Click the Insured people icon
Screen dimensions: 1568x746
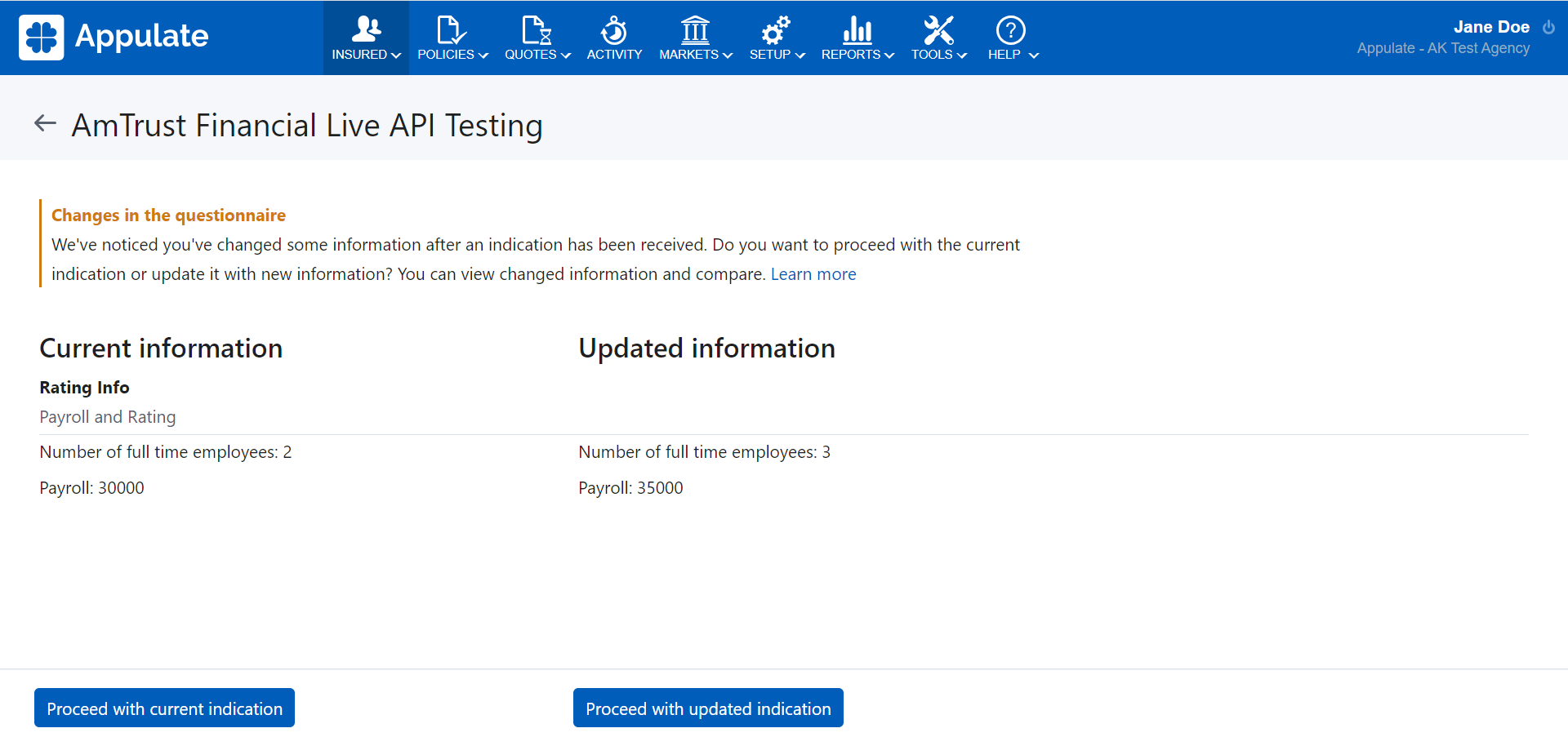(x=366, y=30)
